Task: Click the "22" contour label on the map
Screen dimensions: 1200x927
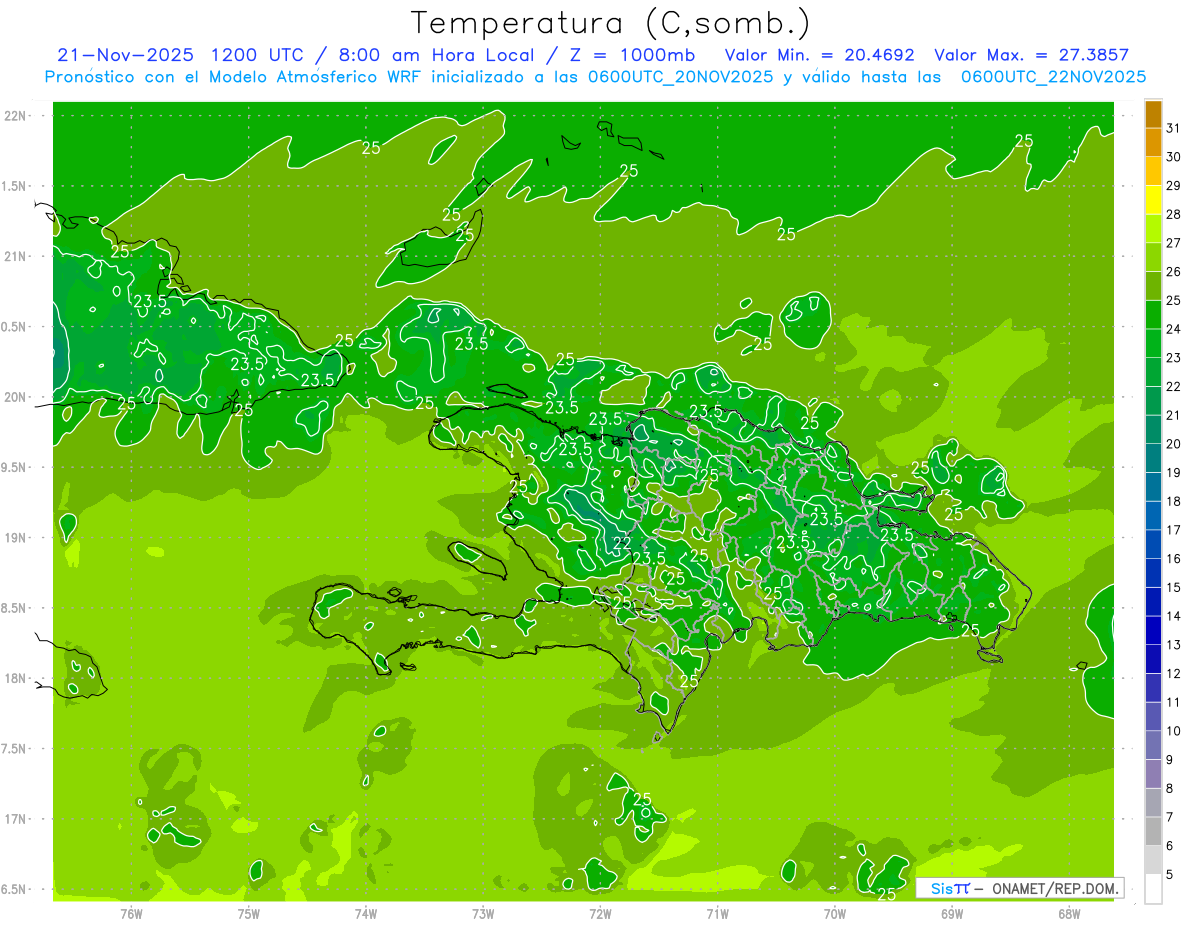Action: [x=621, y=543]
